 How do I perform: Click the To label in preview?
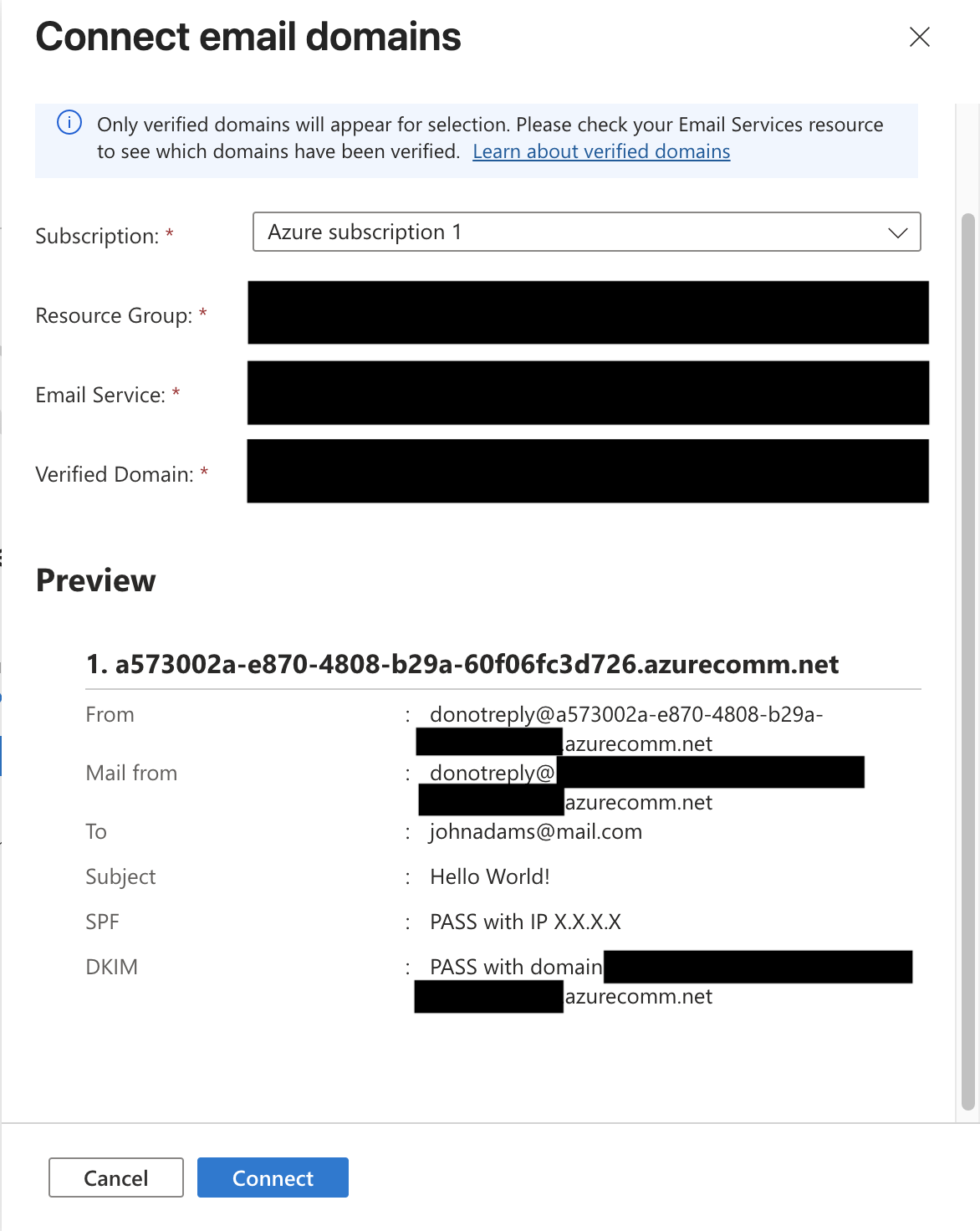96,831
